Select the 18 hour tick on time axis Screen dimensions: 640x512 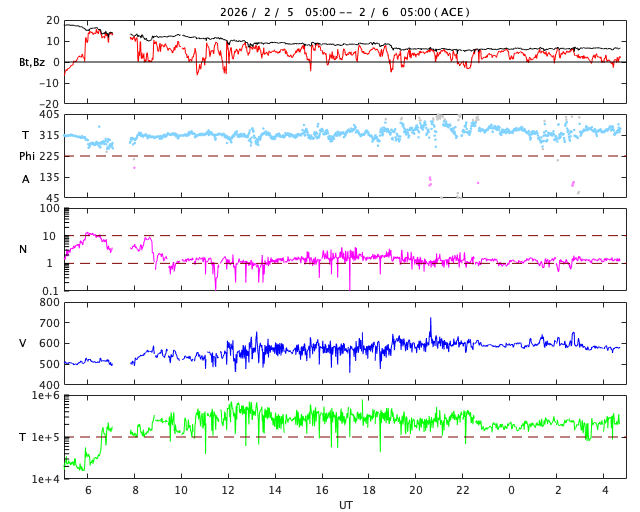pos(369,490)
